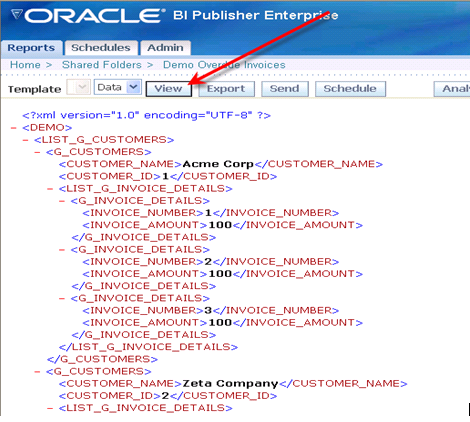Collapse LIST_G_INVOICE_DETAILS under Zeta Company
This screenshot has width=470, height=422.
pyautogui.click(x=50, y=408)
